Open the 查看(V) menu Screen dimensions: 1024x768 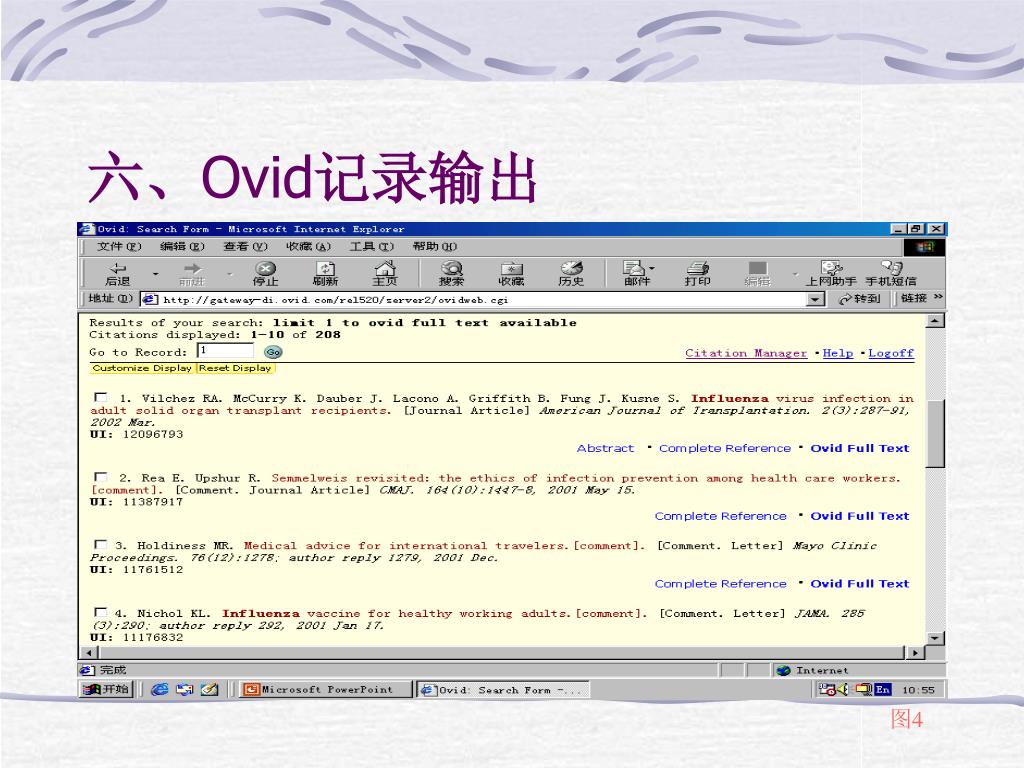tap(246, 247)
